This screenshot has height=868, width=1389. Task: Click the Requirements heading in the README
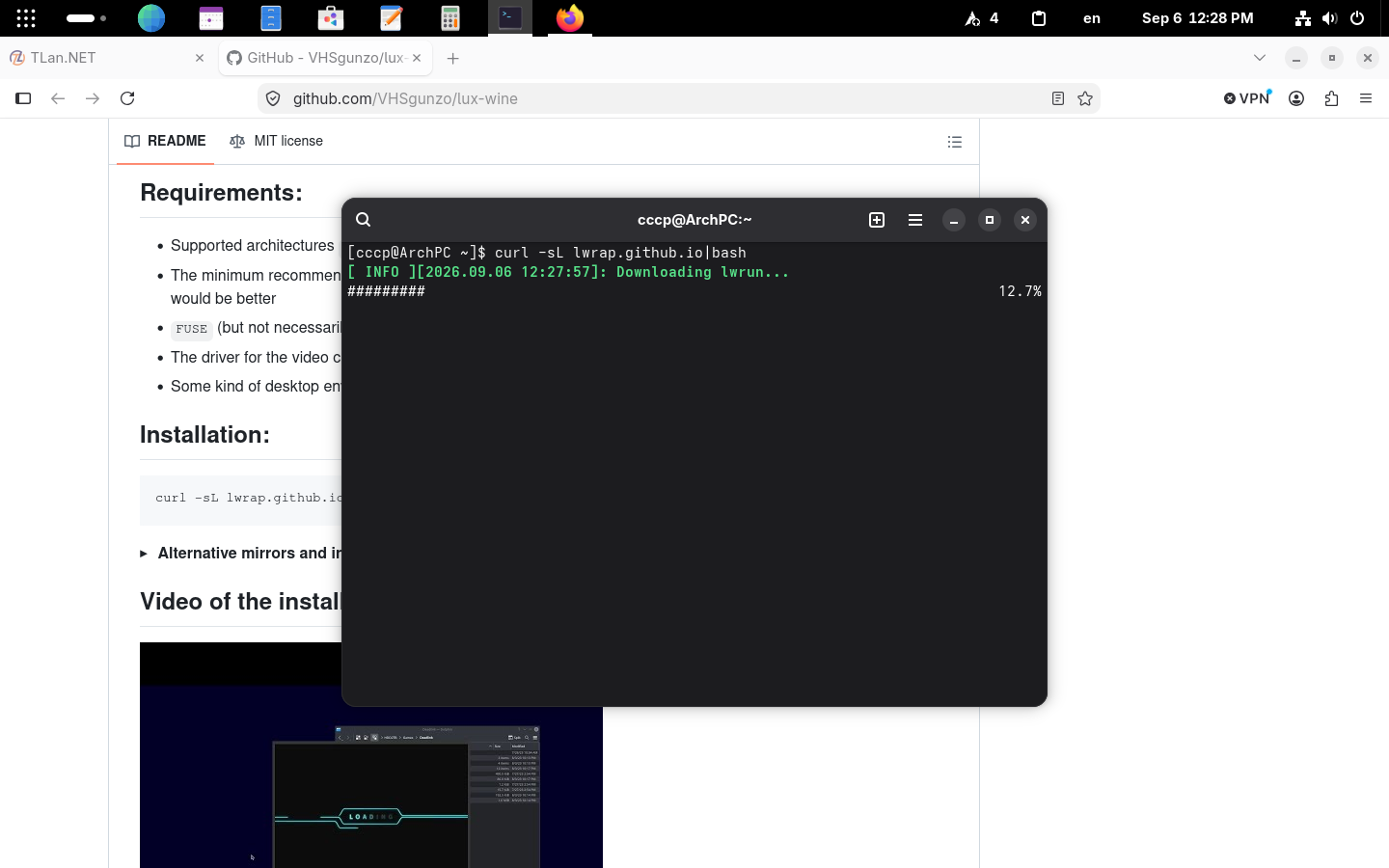[221, 193]
